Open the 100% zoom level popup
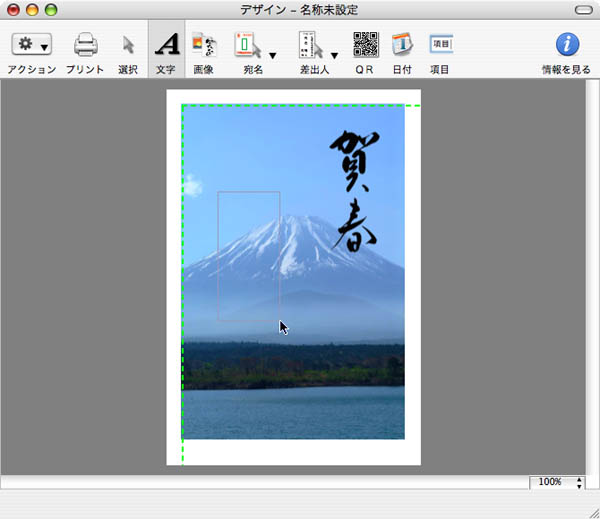 557,482
